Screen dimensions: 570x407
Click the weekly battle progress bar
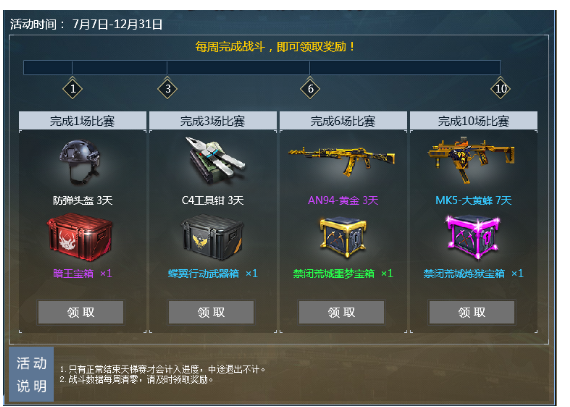click(262, 68)
